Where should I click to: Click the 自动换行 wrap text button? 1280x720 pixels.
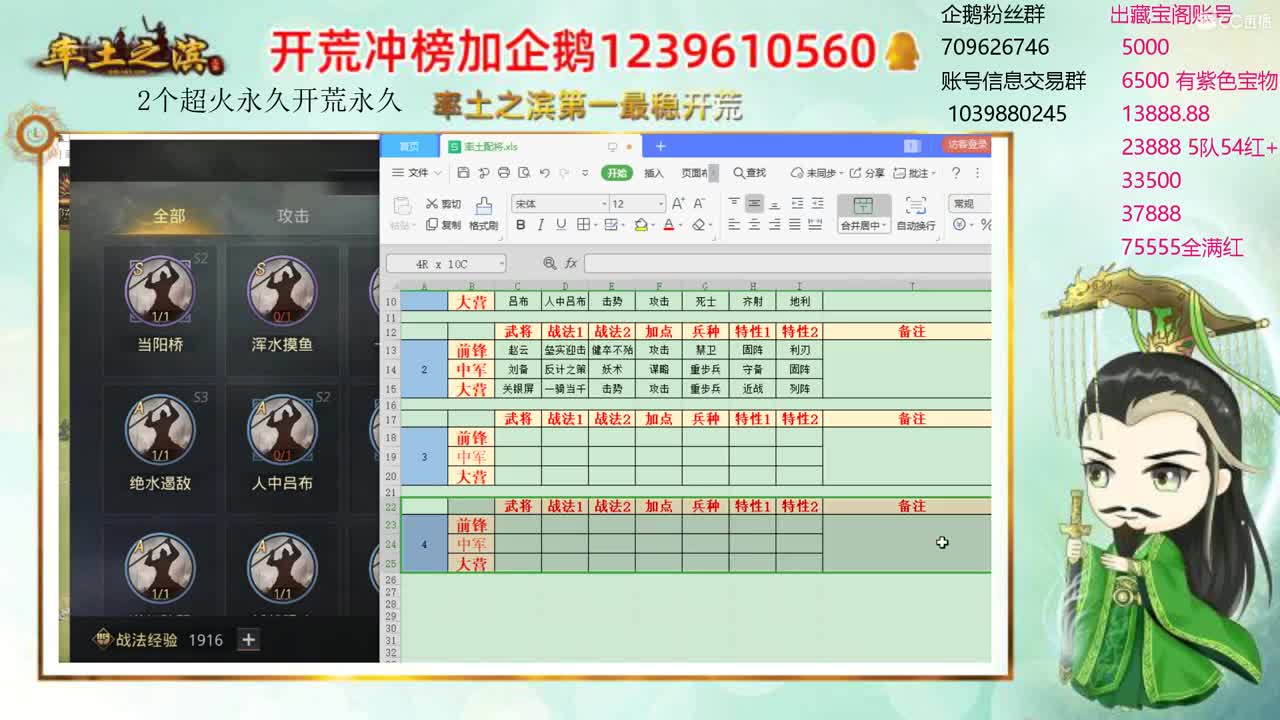coord(916,213)
